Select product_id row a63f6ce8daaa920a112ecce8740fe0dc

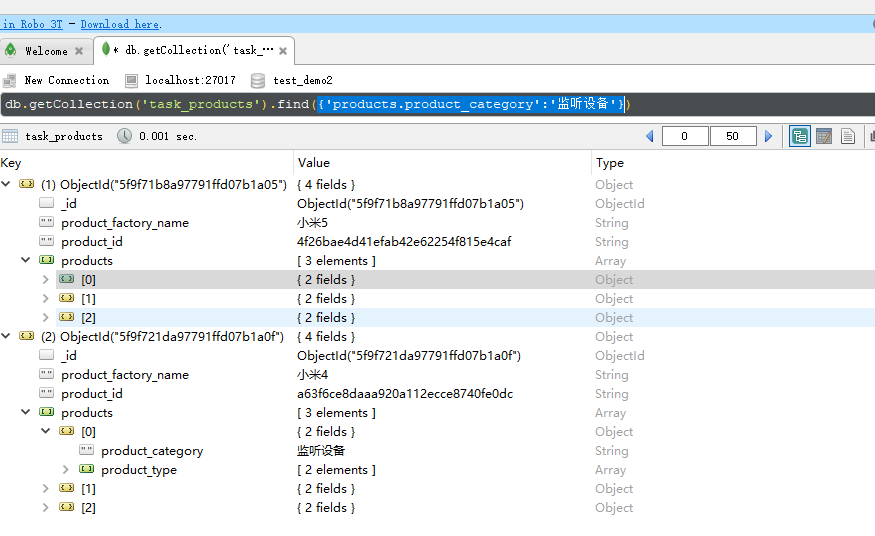(438, 394)
